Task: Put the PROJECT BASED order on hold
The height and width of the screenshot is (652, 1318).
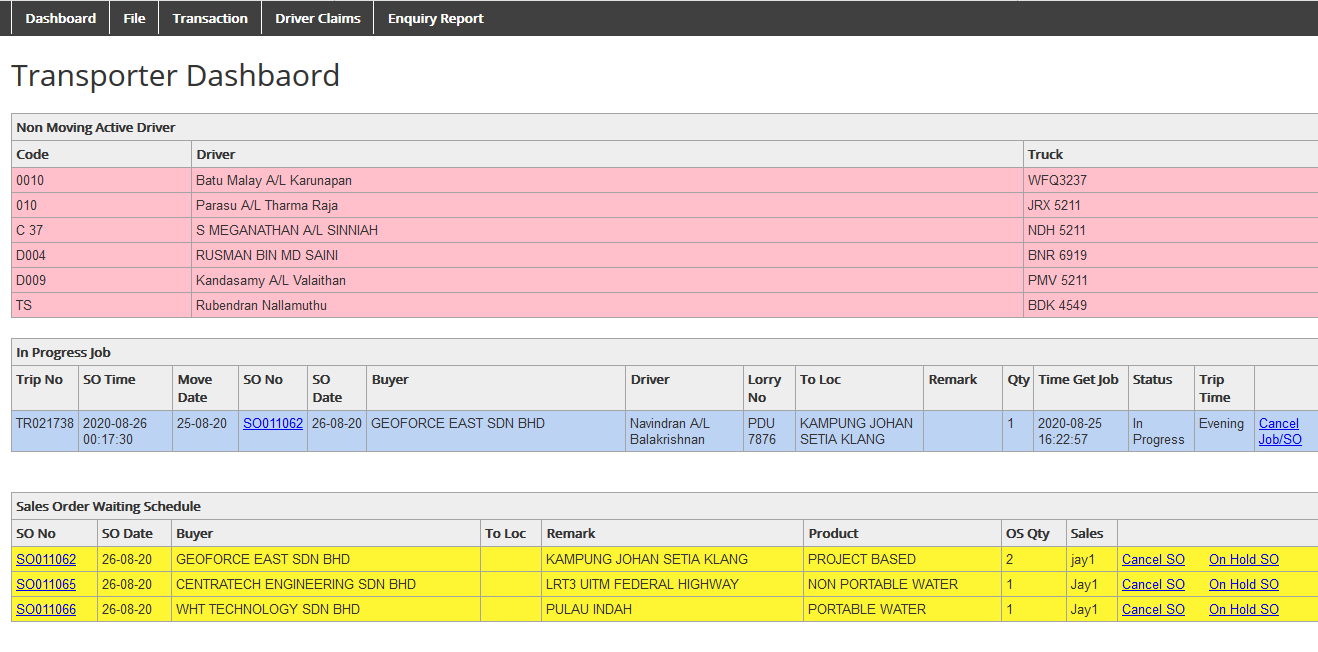Action: coord(1243,559)
